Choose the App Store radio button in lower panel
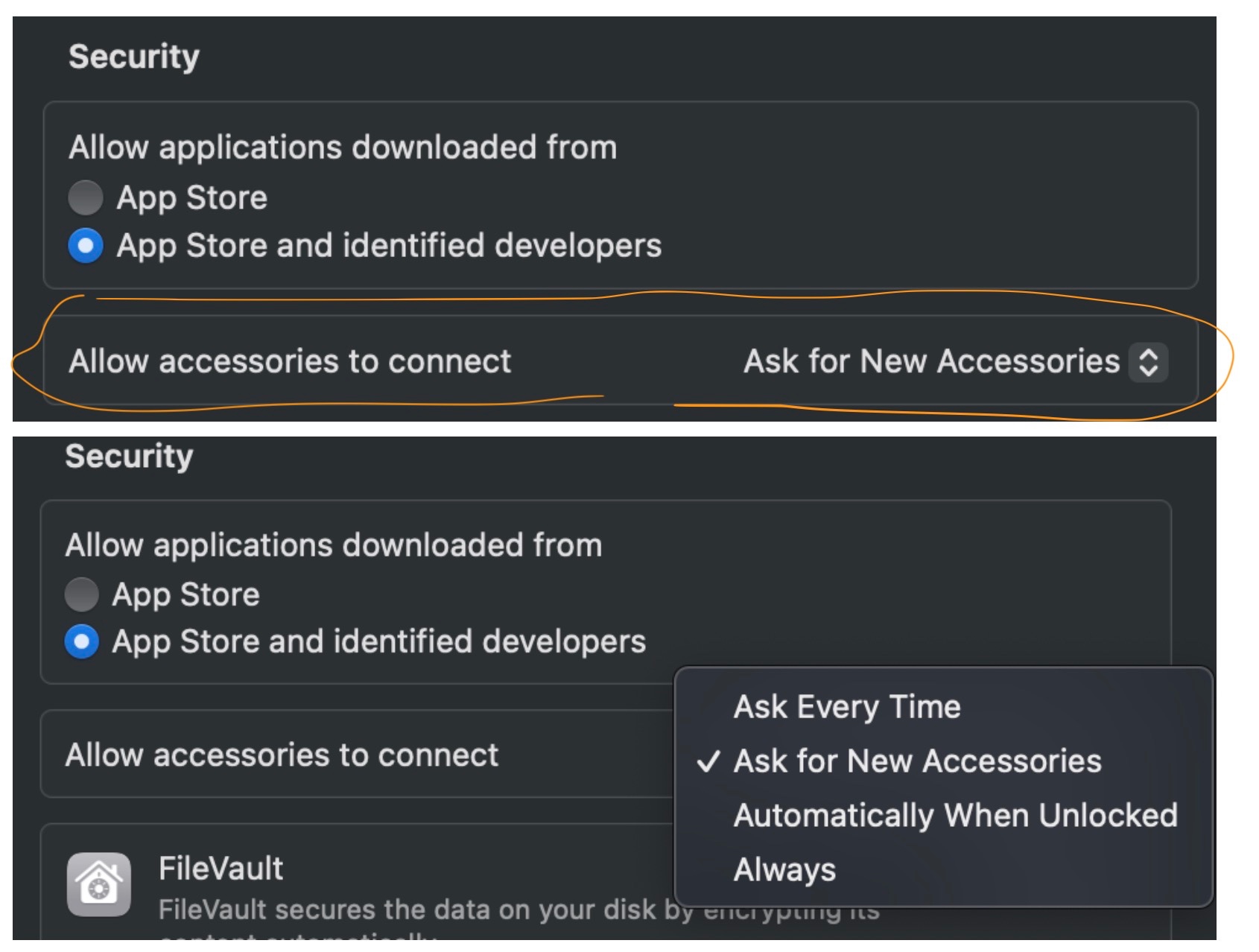 click(81, 594)
